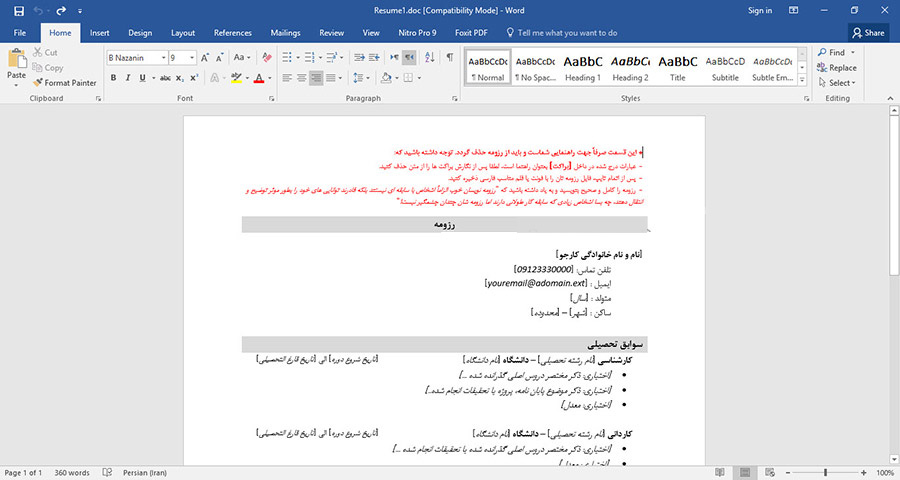Screen dimensions: 900x480
Task: Open the References tab
Action: pyautogui.click(x=232, y=33)
